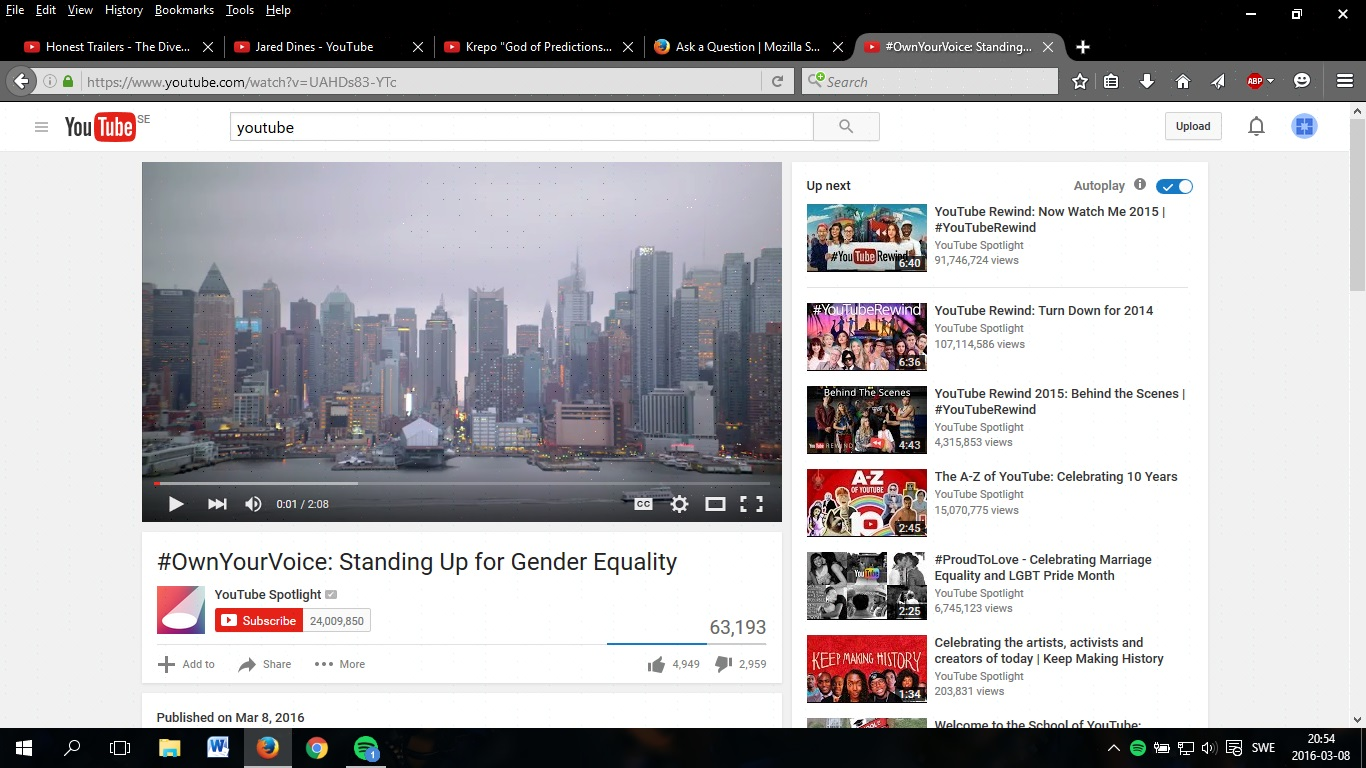Click the browser Search box
Viewport: 1366px width, 768px height.
pyautogui.click(x=930, y=82)
